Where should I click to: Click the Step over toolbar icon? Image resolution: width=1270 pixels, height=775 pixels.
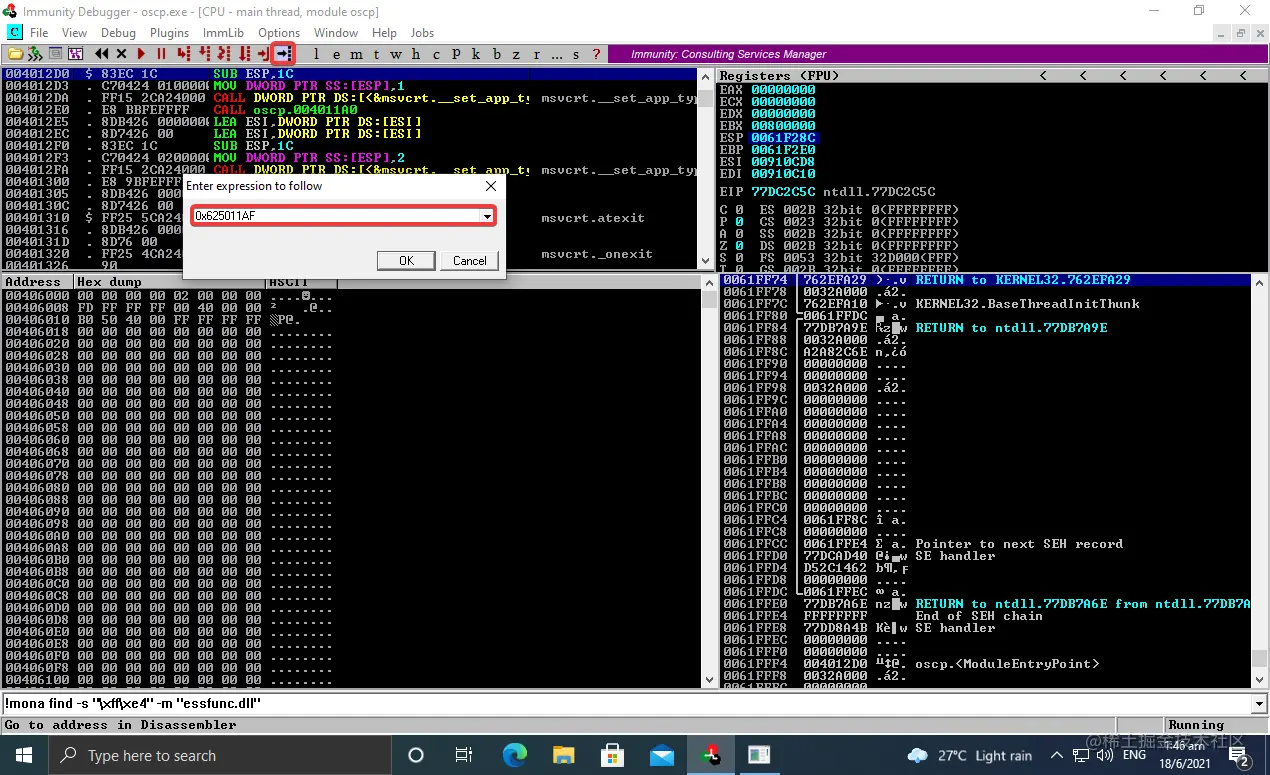[x=203, y=54]
